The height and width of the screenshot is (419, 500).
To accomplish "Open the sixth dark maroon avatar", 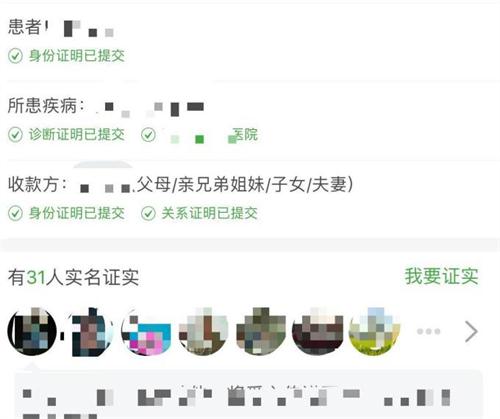I will [318, 332].
